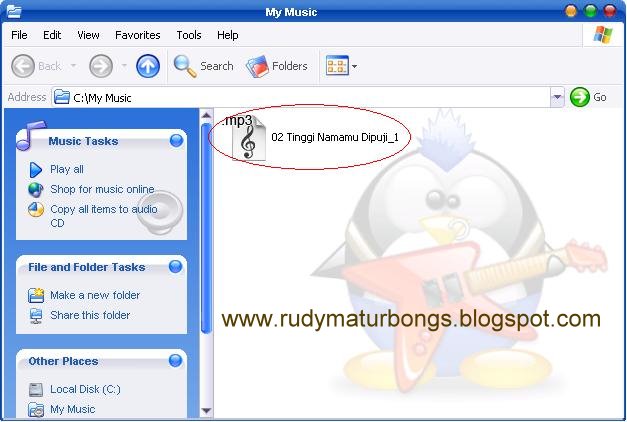Viewport: 627px width, 422px height.
Task: Click the Forward arrow button
Action: [x=101, y=66]
